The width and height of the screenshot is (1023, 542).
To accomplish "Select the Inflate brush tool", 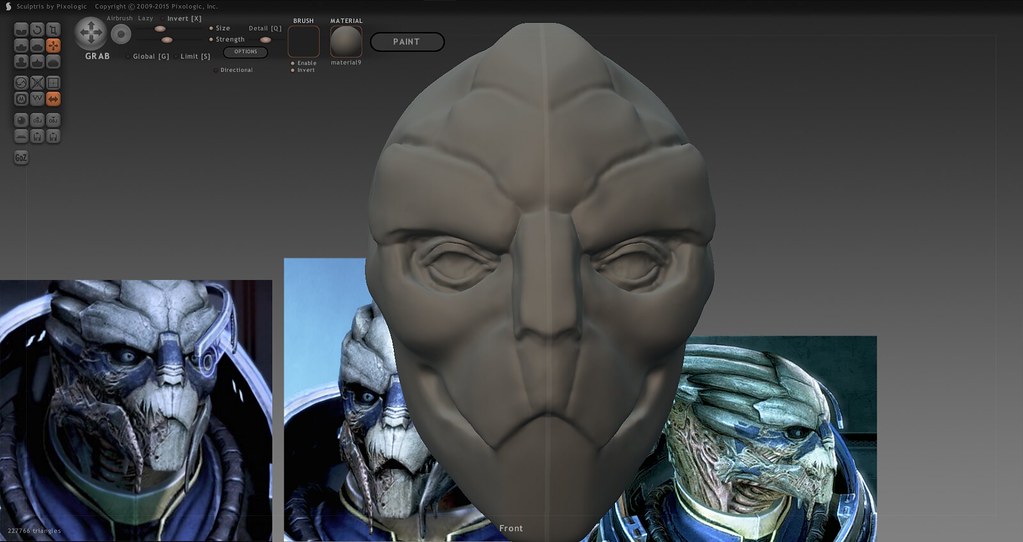I will (x=21, y=61).
